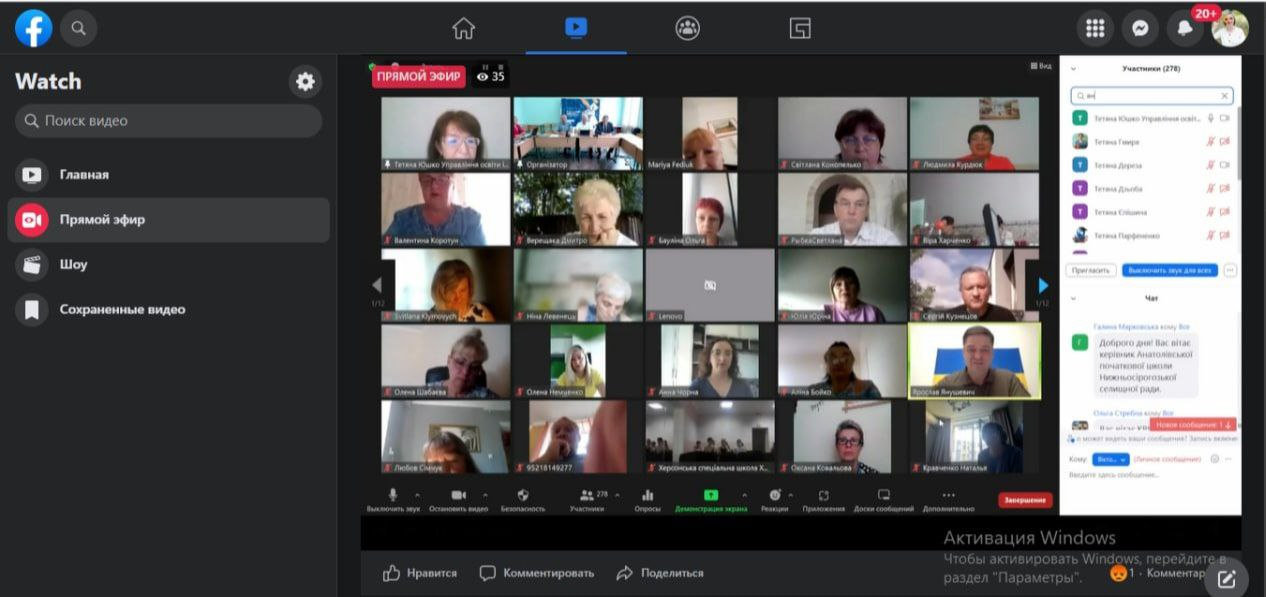Toggle Zoom microphone mute button
The image size is (1266, 597).
393,496
